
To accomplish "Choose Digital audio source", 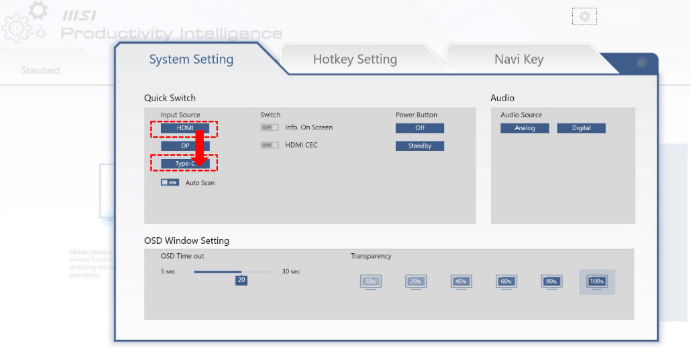I will point(581,128).
